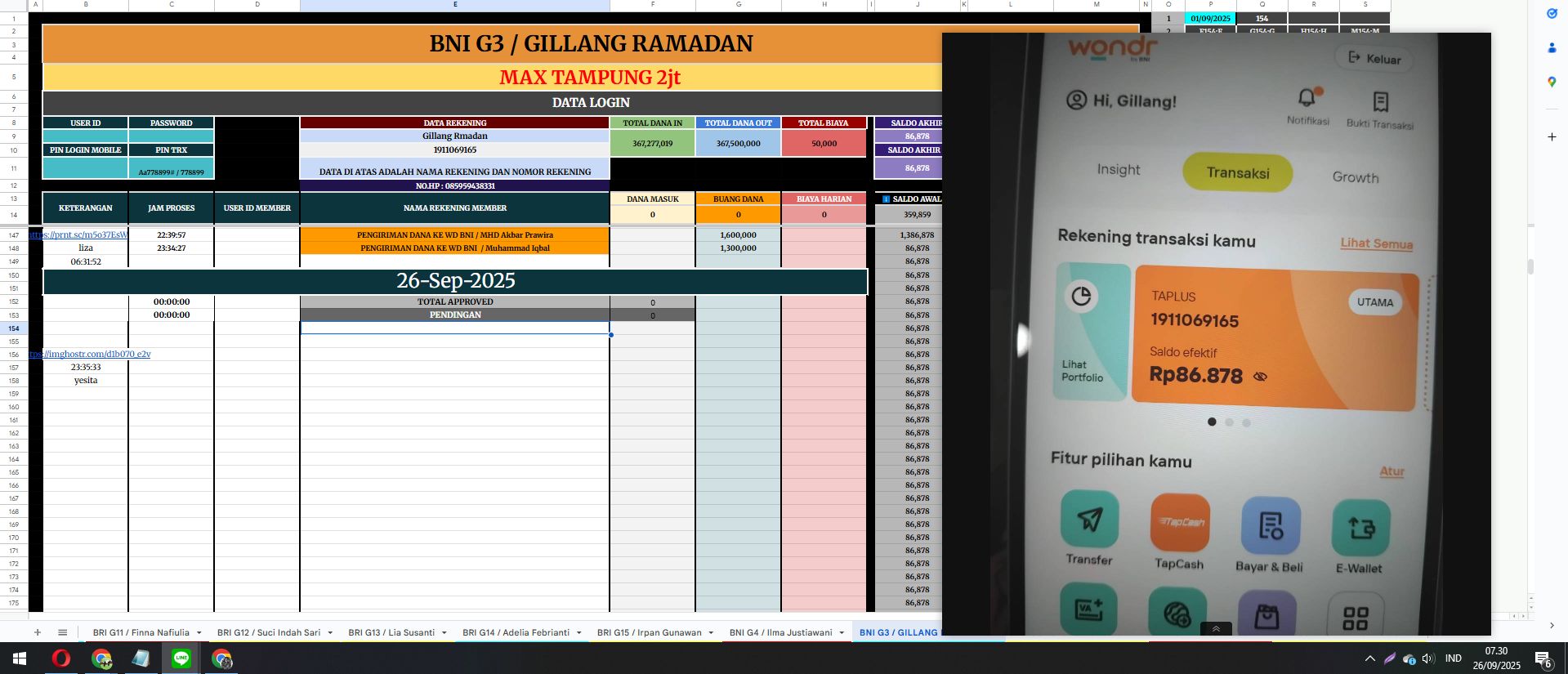This screenshot has height=674, width=1568.
Task: Switch to BRI G12 / Suci Indah Sari sheet
Action: [269, 633]
